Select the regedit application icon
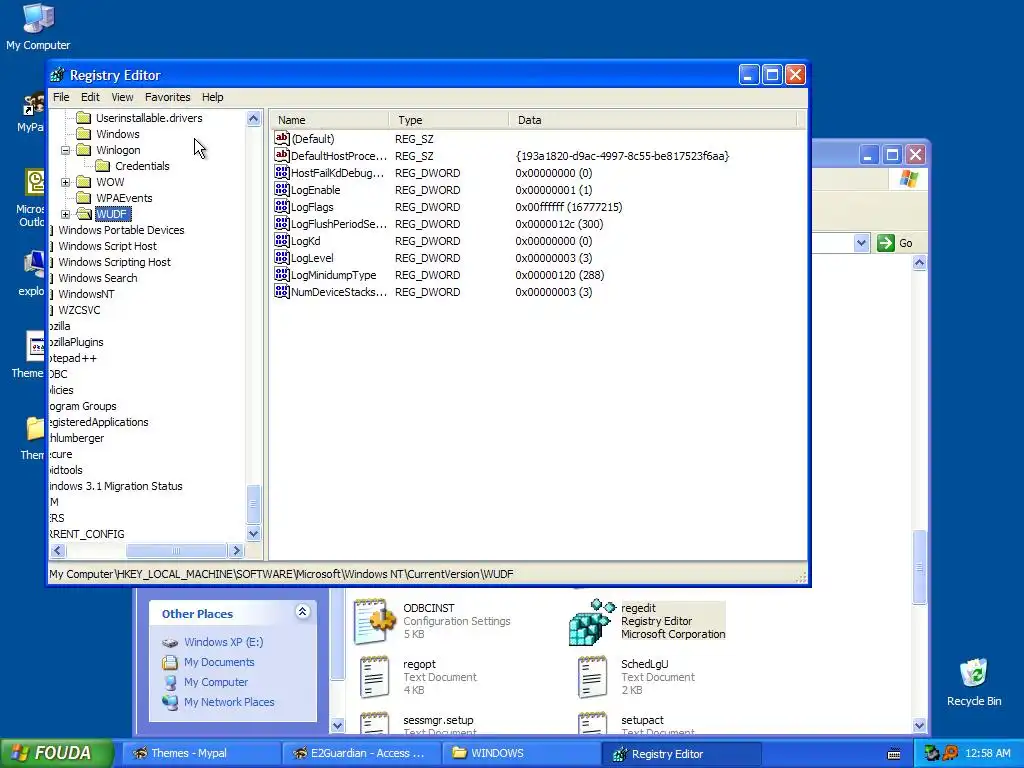Screen dimensions: 1024x768 [x=592, y=621]
